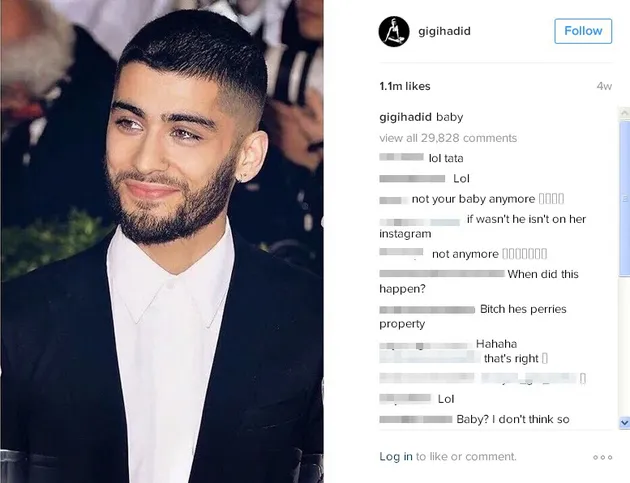View all 29,828 comments
Viewport: 630px width, 483px height.
click(x=448, y=138)
